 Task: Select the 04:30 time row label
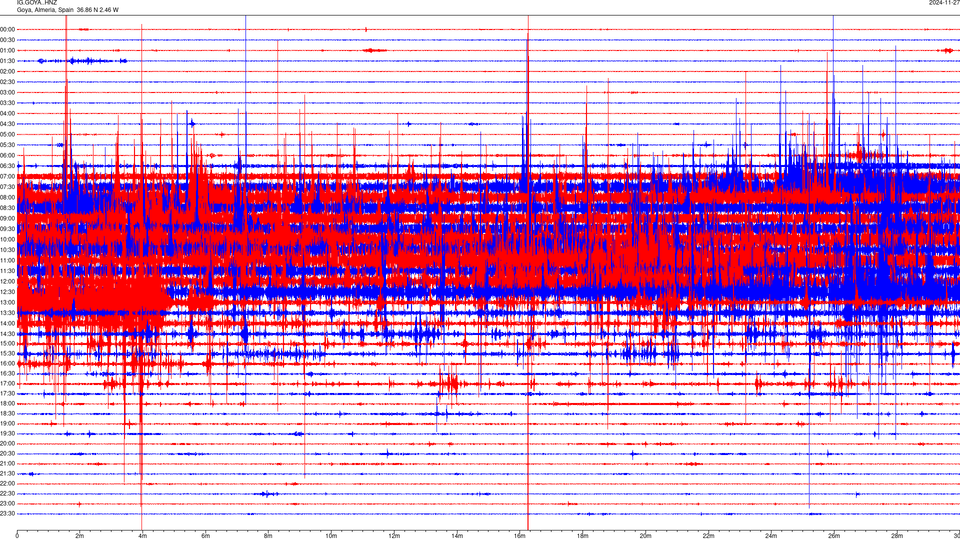(x=7, y=124)
